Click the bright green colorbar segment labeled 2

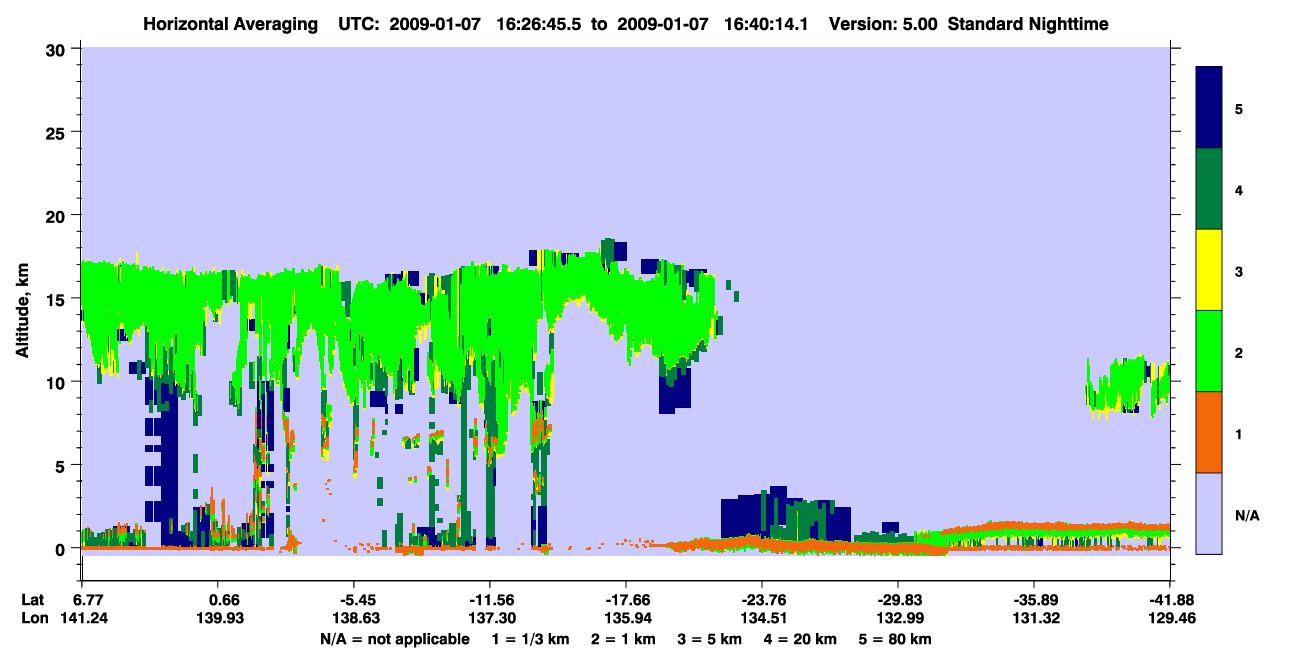point(1209,350)
